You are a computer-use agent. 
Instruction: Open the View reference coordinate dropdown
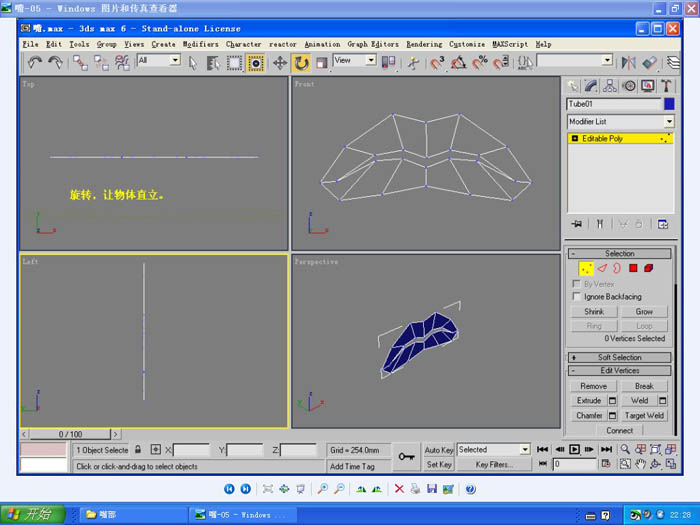[354, 61]
